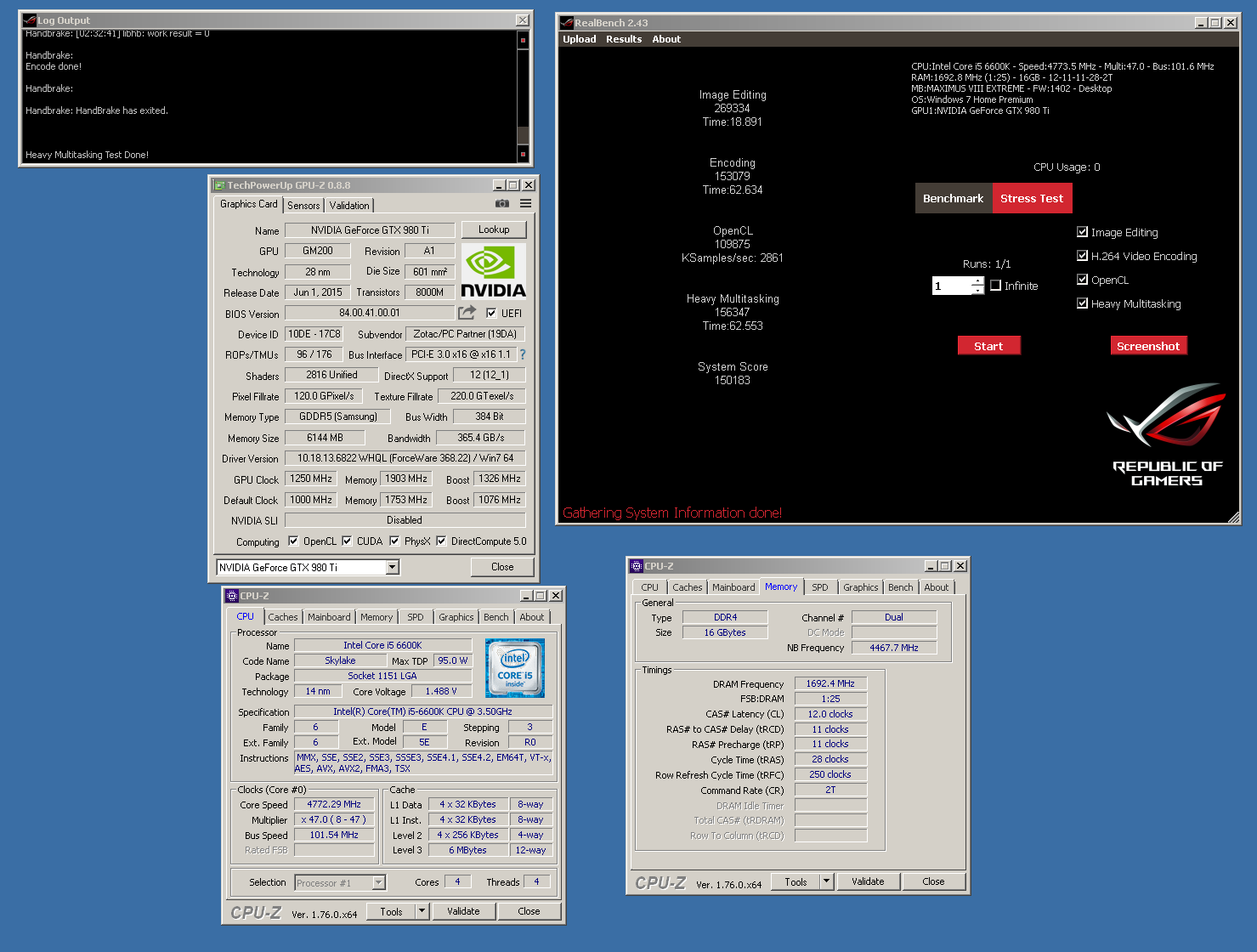Open the GPU-Z hamburger menu icon
1257x952 pixels.
(x=526, y=204)
